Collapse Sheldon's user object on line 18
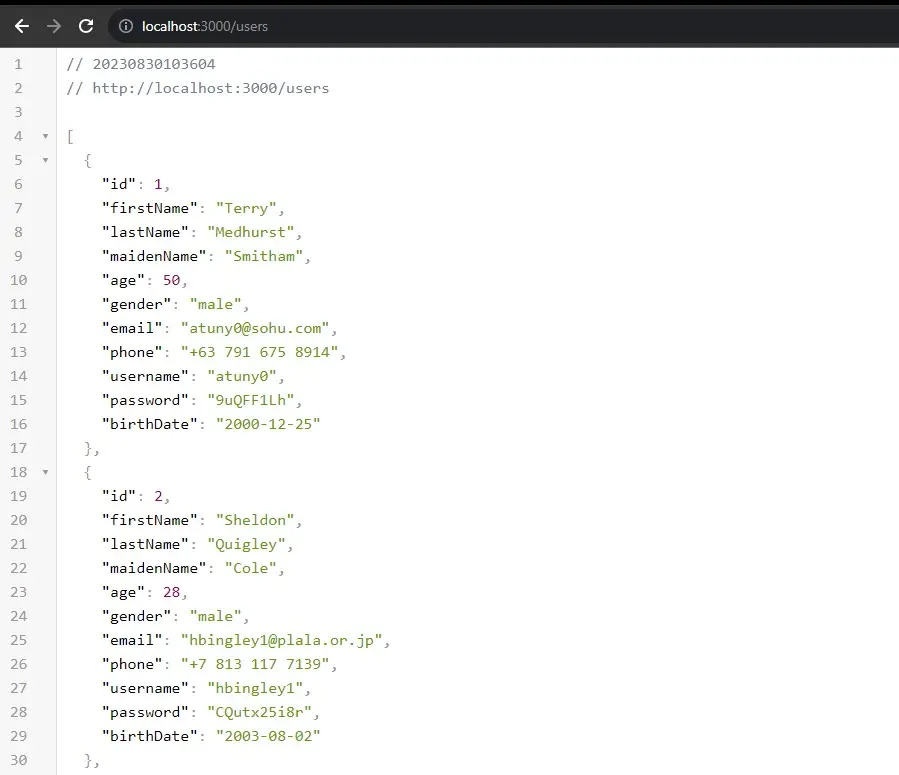The image size is (899, 775). click(x=44, y=472)
